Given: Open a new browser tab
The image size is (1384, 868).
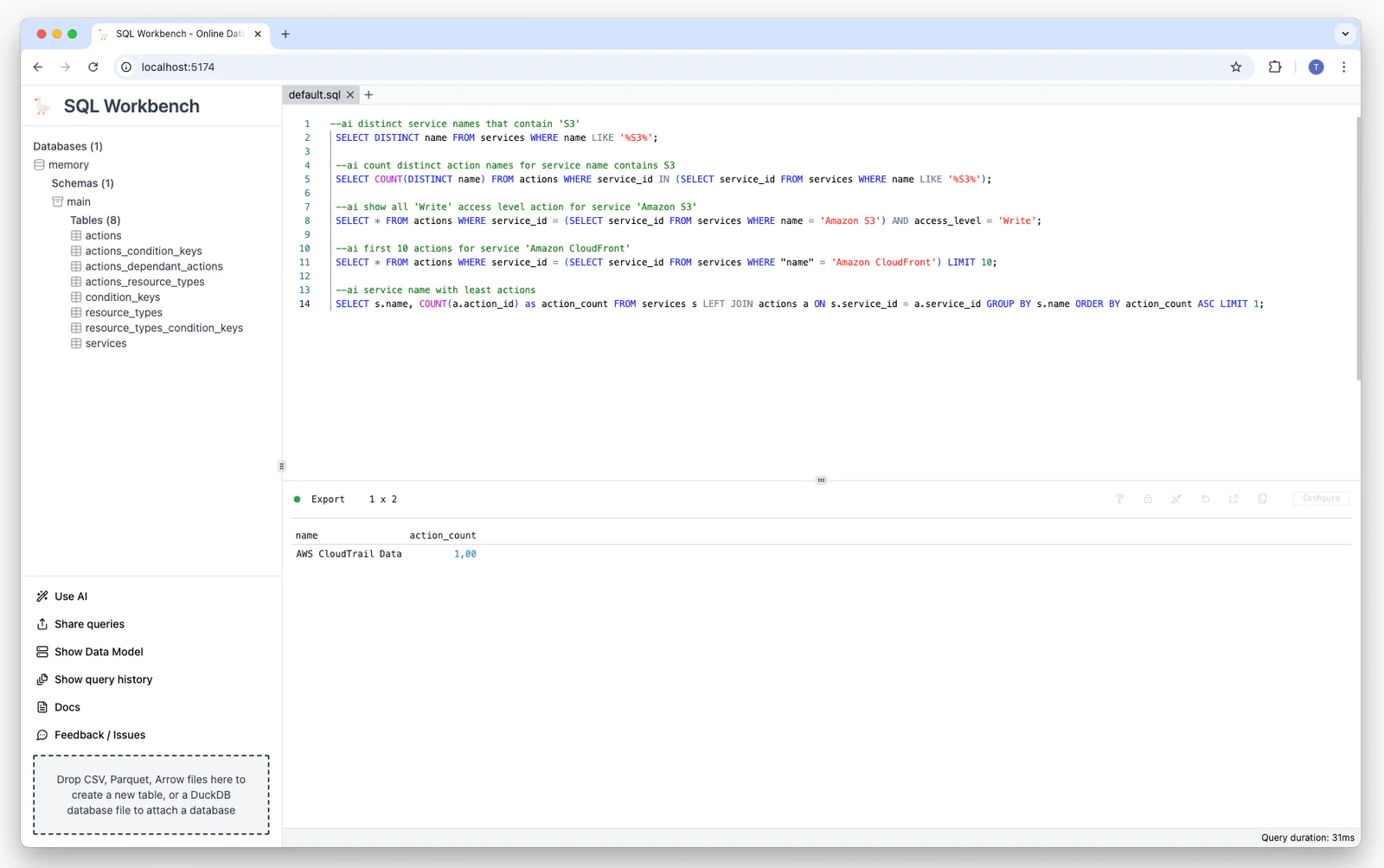Looking at the screenshot, I should (285, 35).
